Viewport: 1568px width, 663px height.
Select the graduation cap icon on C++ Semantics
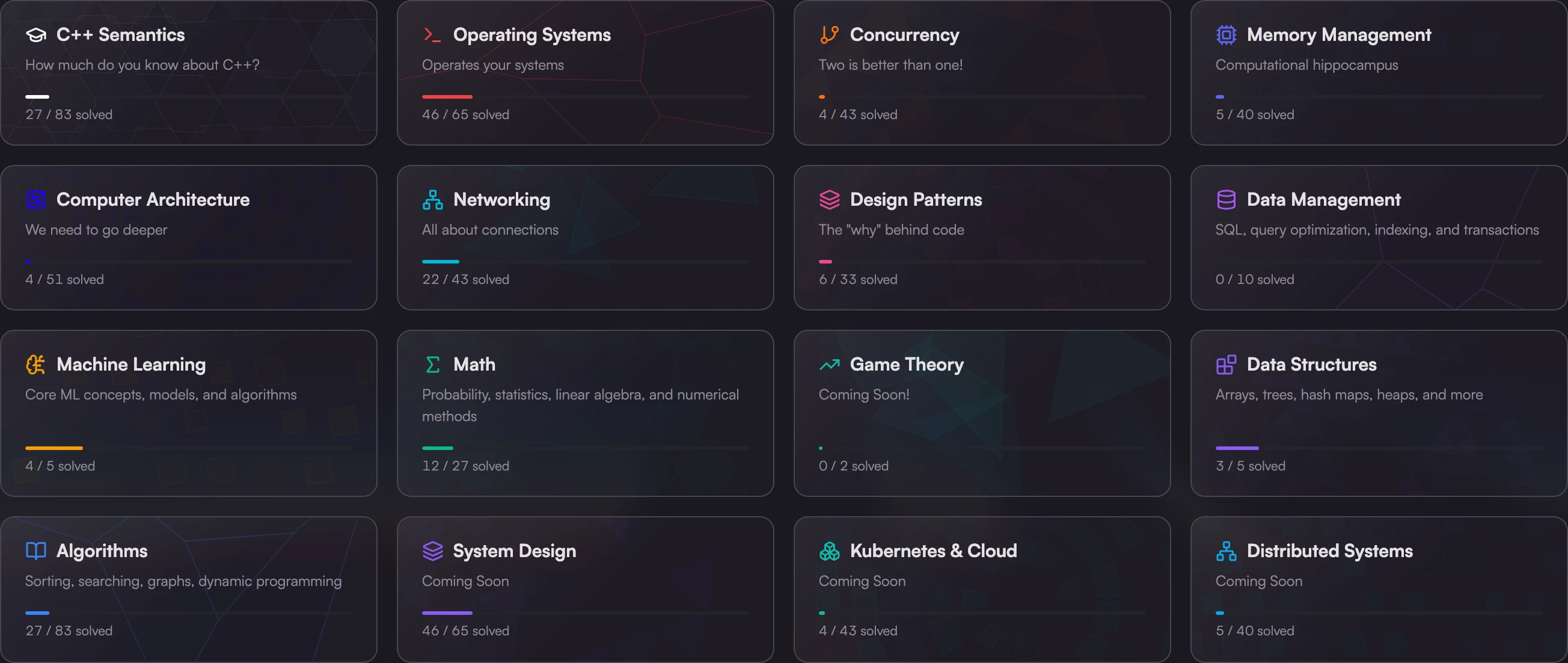coord(35,35)
